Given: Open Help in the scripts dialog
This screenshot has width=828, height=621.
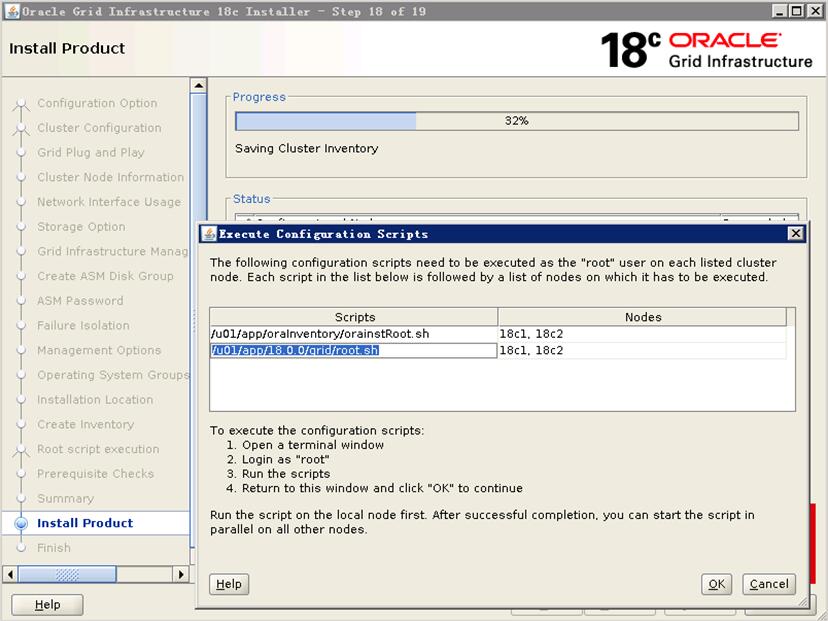Looking at the screenshot, I should tap(229, 584).
